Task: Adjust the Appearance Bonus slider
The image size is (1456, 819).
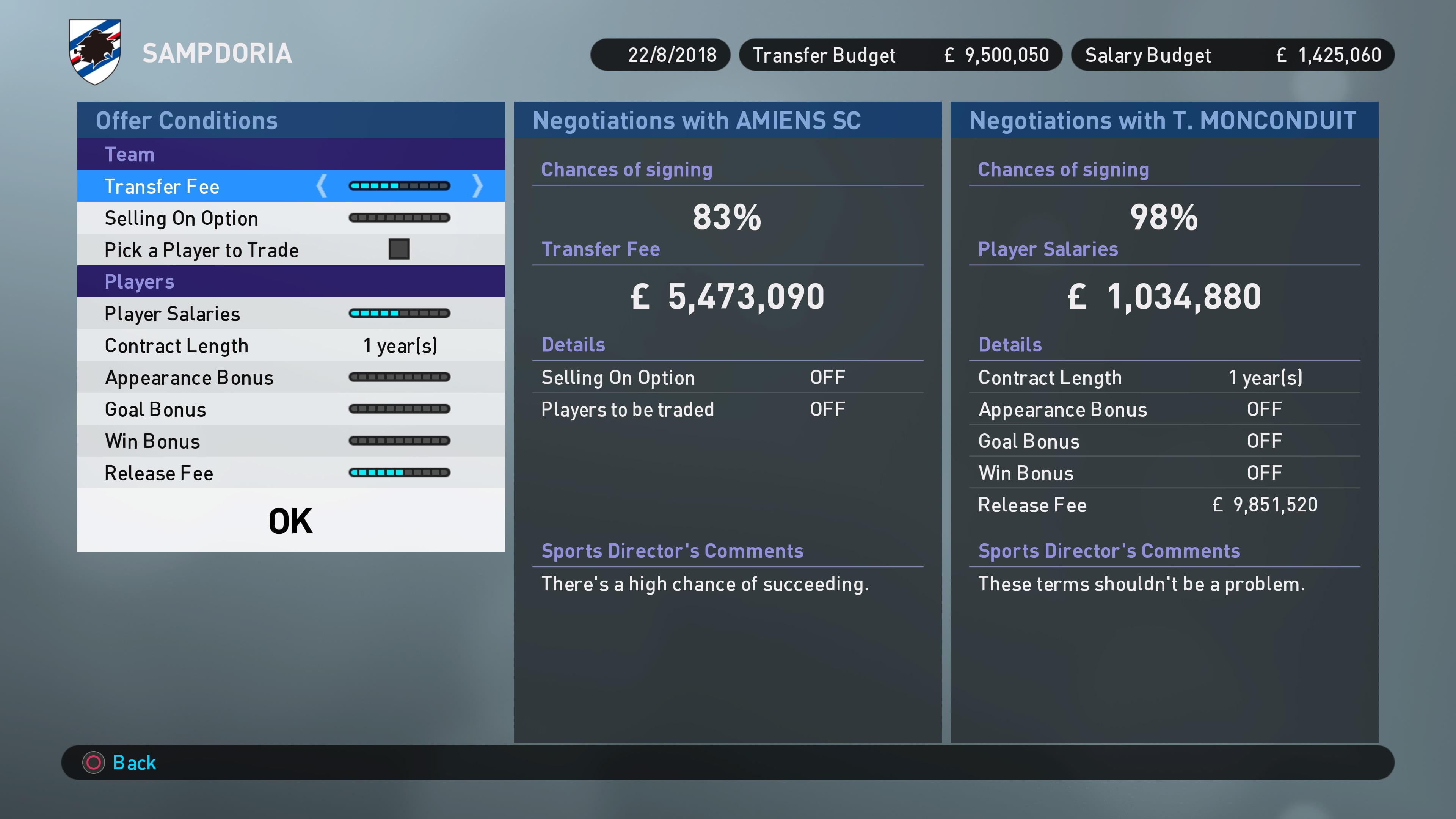Action: click(399, 377)
